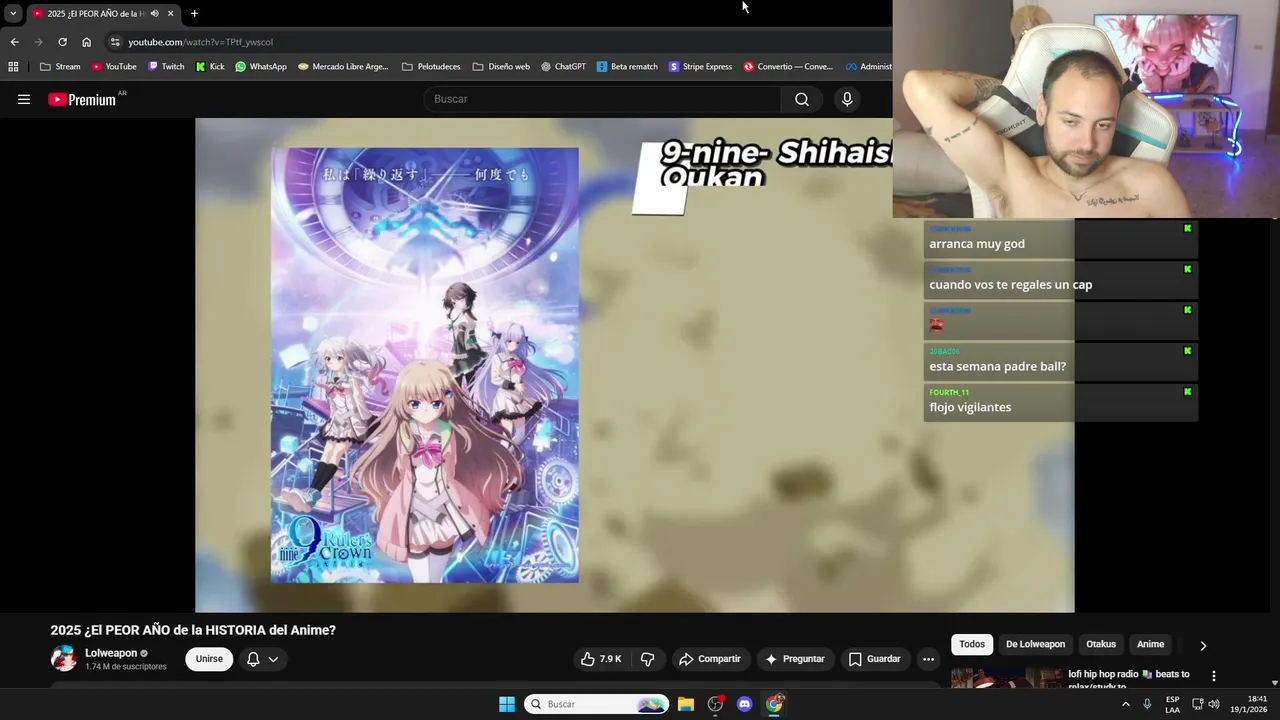This screenshot has width=1280, height=720.
Task: Open more actions three-dot menu under video
Action: pyautogui.click(x=928, y=659)
